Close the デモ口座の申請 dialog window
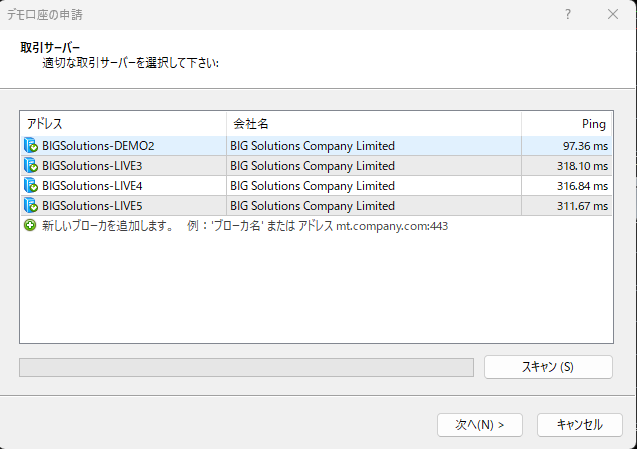 [613, 15]
